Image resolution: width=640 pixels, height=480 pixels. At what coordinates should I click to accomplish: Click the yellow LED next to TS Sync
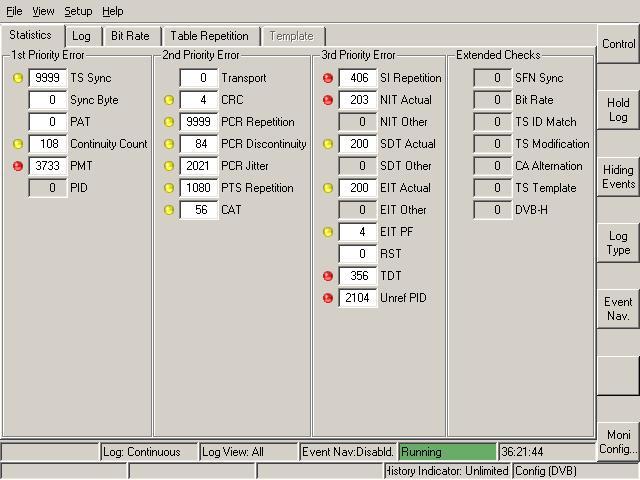[x=18, y=78]
